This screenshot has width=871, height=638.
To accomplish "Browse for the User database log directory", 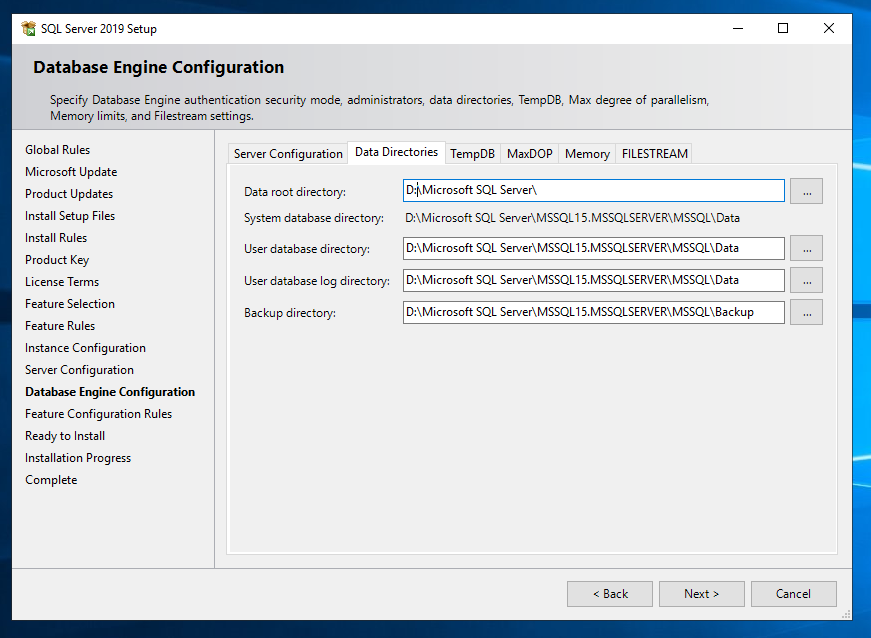I will click(807, 281).
